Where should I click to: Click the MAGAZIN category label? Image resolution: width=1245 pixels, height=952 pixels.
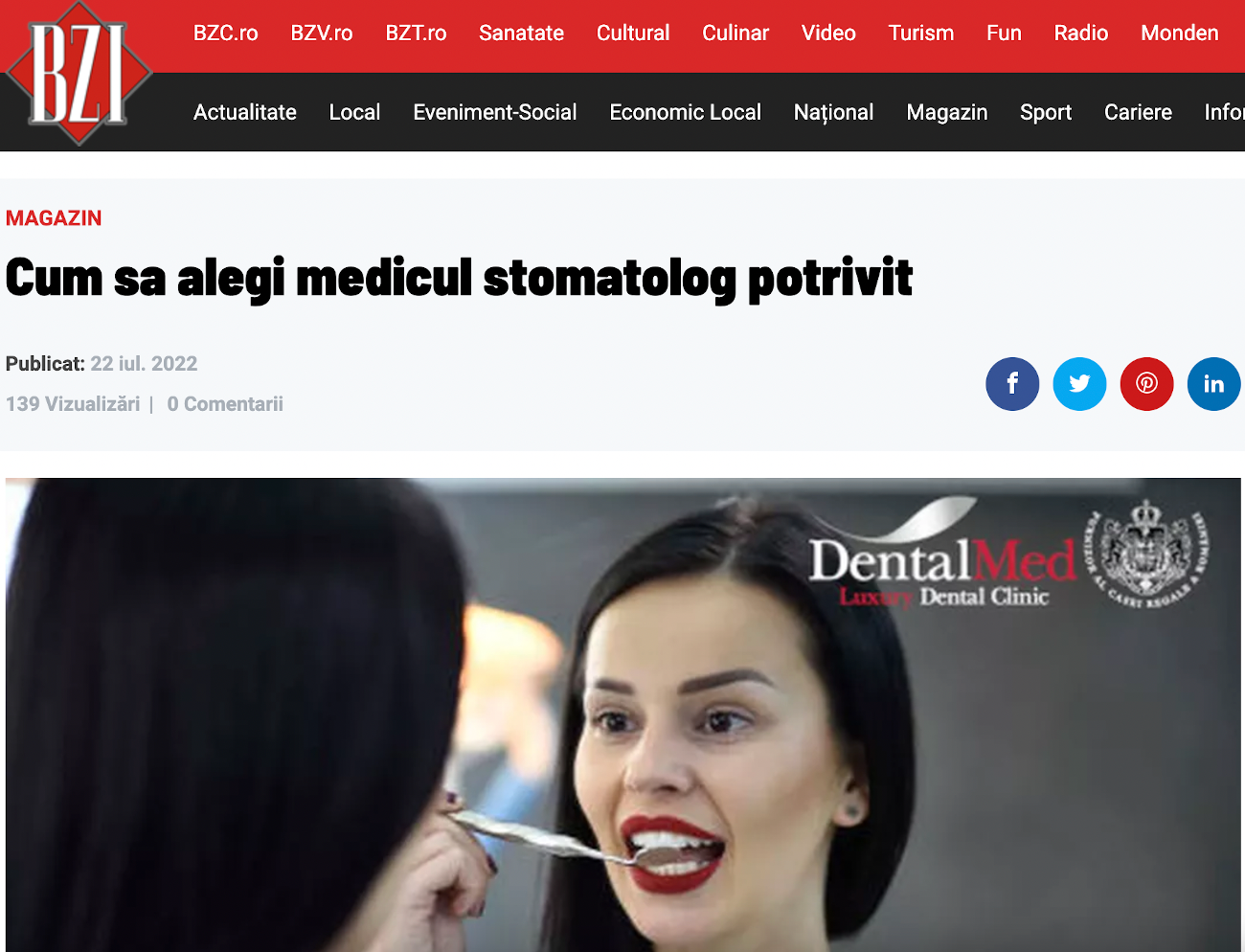[x=54, y=218]
